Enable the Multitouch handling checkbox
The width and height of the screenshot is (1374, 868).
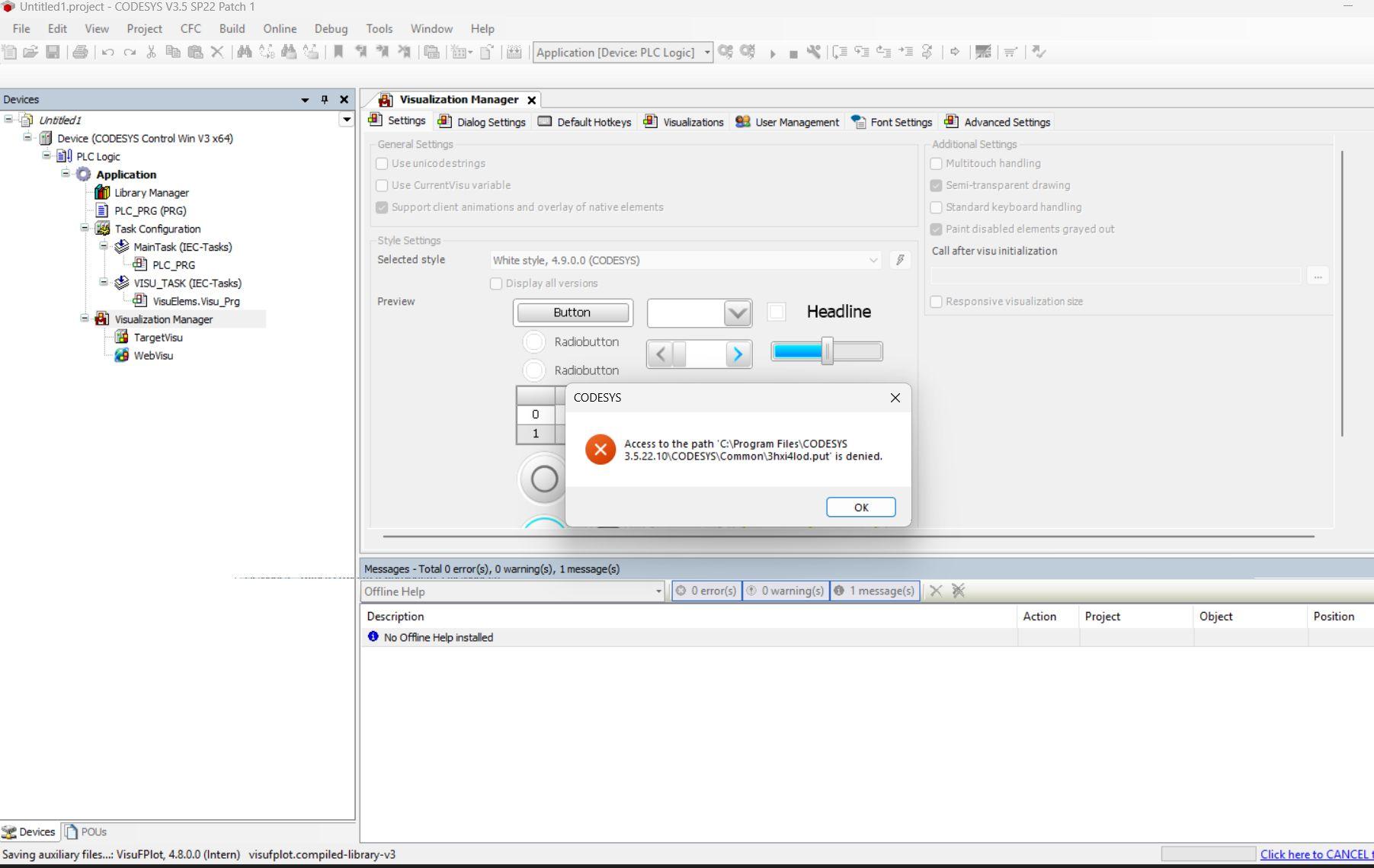pyautogui.click(x=936, y=163)
